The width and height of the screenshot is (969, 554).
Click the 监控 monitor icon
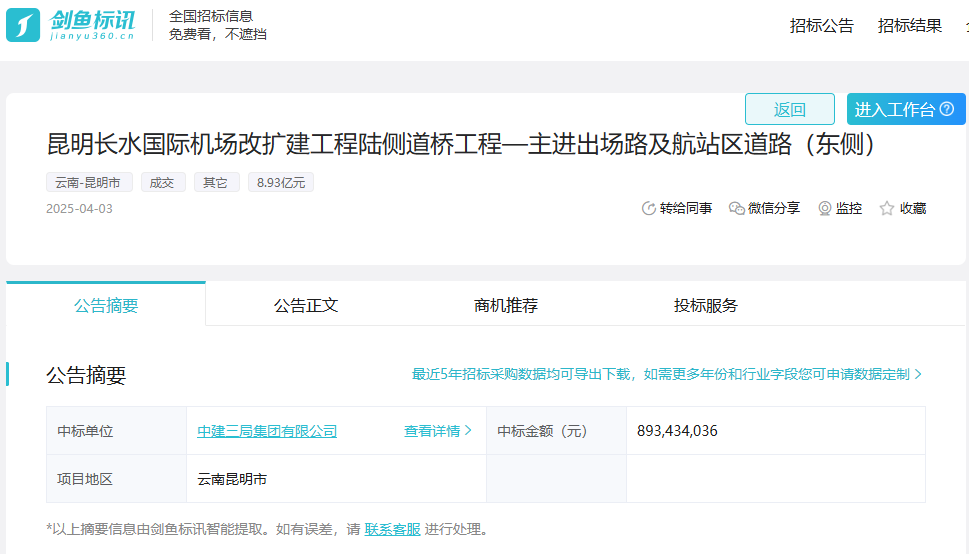click(825, 208)
